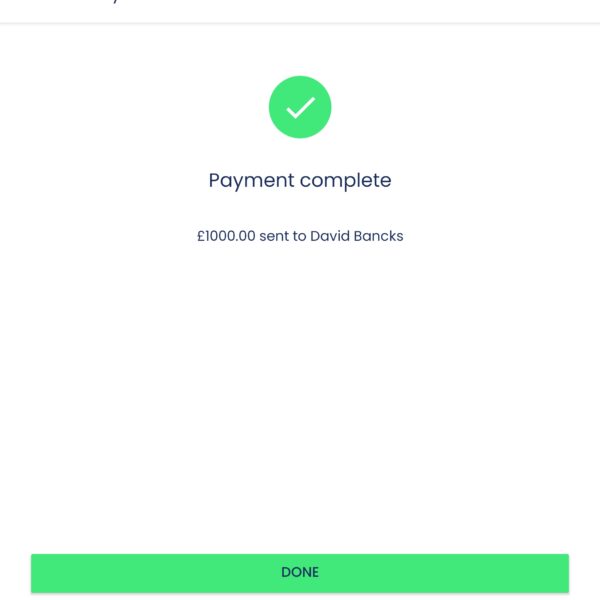Click the words "sent to"
The height and width of the screenshot is (600, 600).
click(x=283, y=237)
